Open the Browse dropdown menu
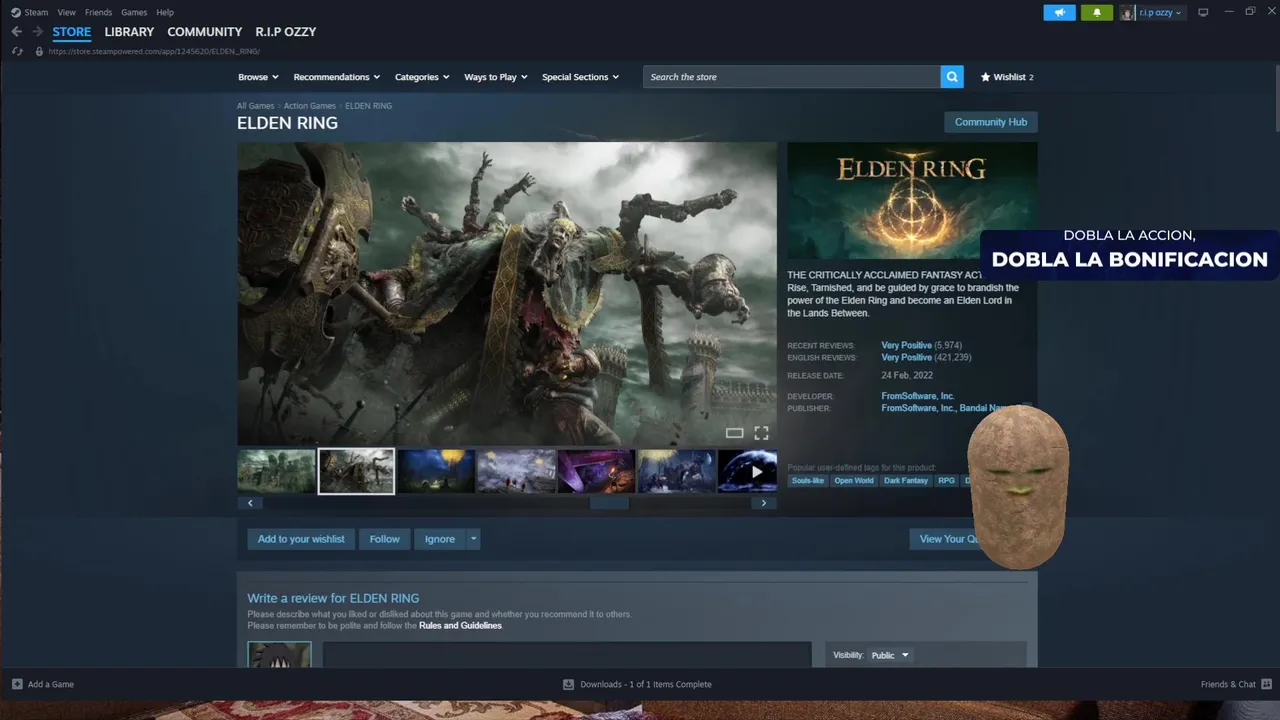 tap(258, 77)
